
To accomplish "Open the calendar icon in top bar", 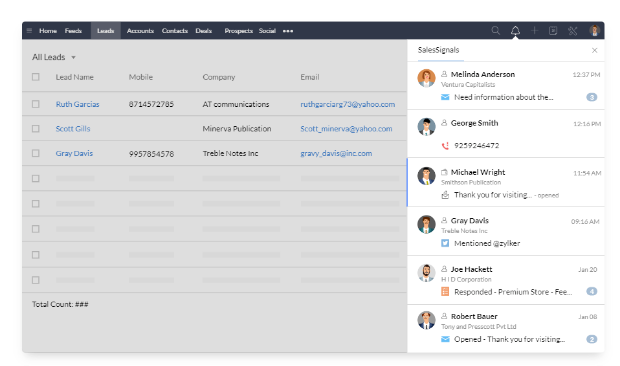I will [553, 30].
